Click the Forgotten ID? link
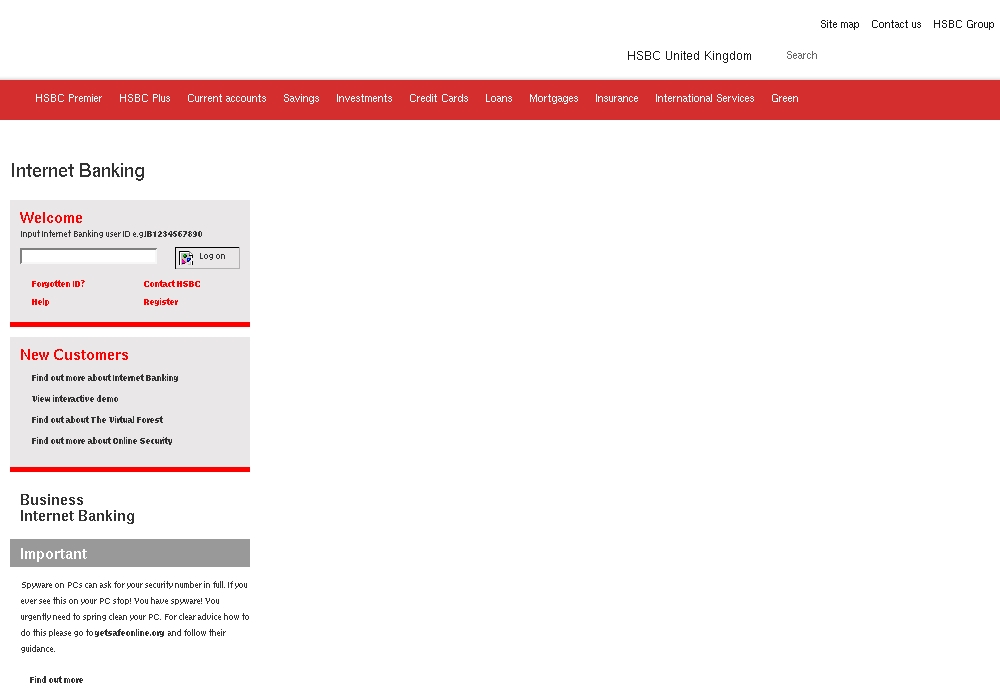1000x698 pixels. click(58, 284)
